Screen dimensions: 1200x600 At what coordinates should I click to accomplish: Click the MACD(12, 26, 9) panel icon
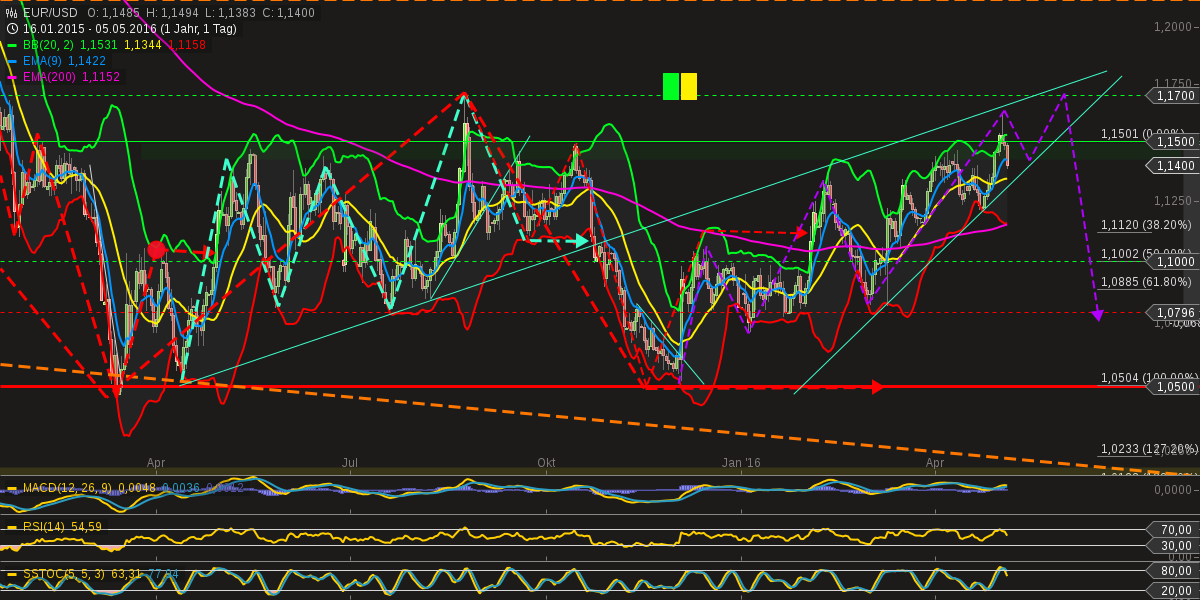11,488
